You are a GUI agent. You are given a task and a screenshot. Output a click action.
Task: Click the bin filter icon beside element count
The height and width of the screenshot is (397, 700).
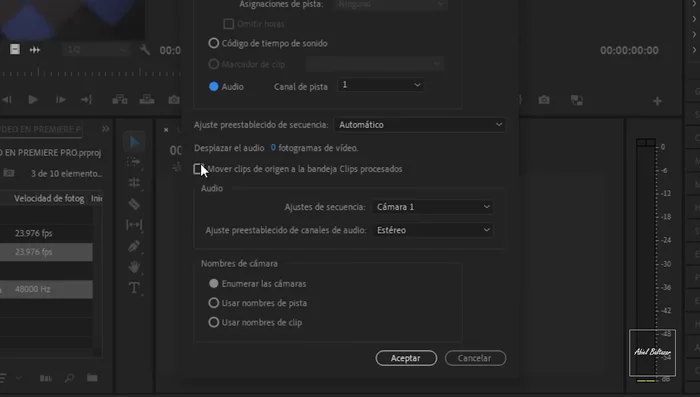pyautogui.click(x=9, y=173)
